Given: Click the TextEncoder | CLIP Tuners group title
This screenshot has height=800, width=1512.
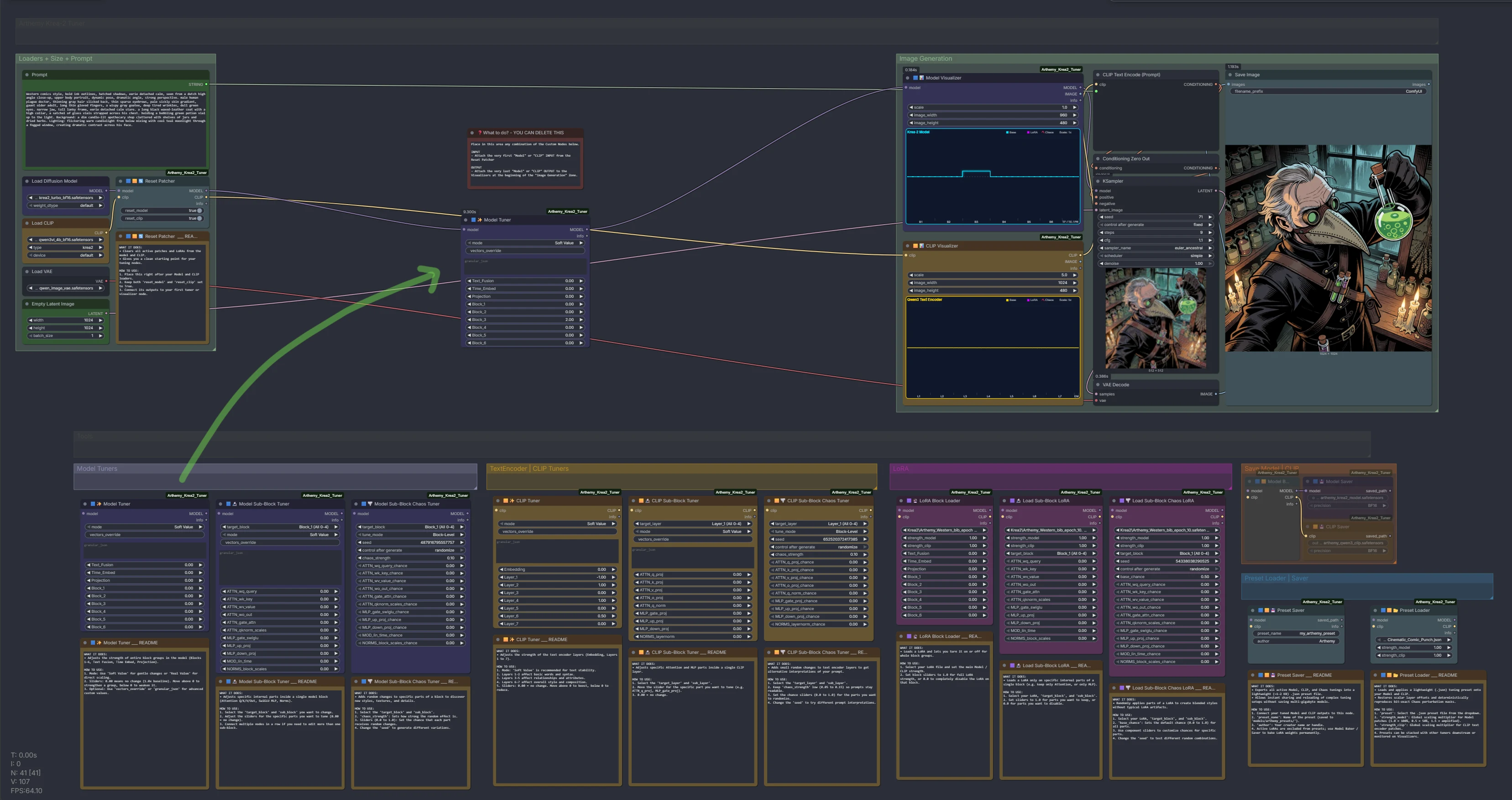Looking at the screenshot, I should pos(529,469).
